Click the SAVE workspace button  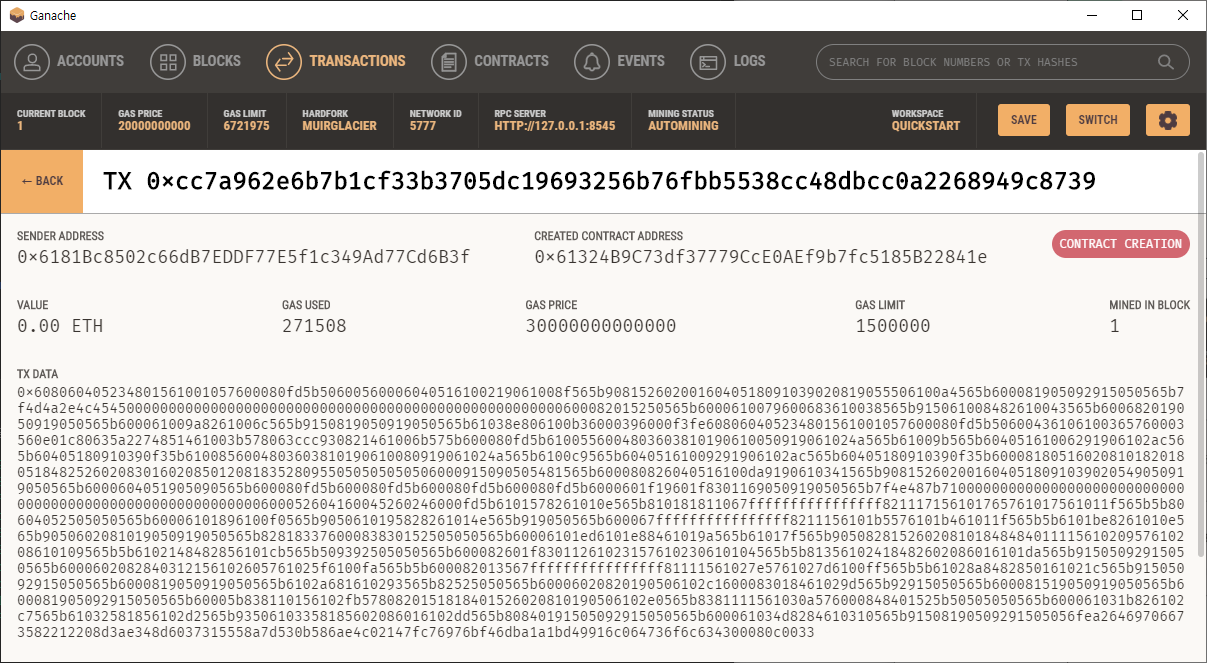coord(1024,120)
